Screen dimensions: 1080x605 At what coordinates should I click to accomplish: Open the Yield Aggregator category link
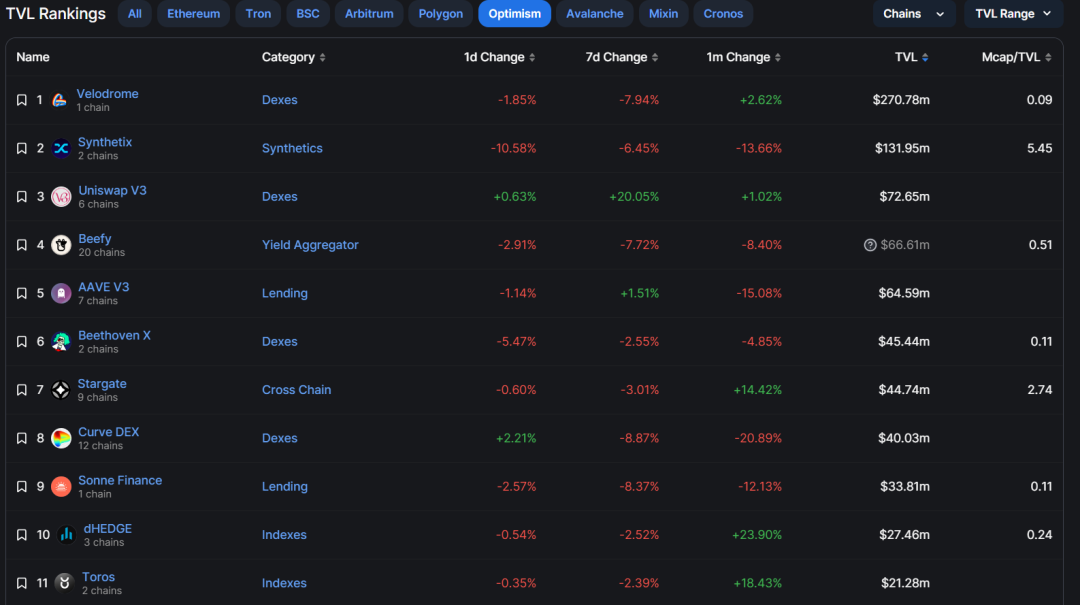coord(310,245)
